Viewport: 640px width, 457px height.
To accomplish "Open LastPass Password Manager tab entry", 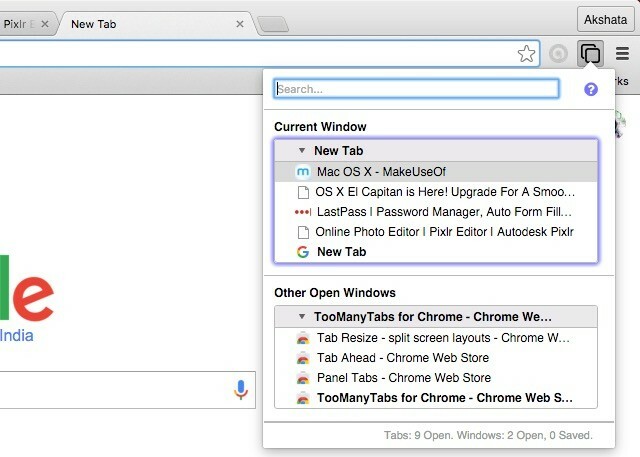I will tap(436, 212).
